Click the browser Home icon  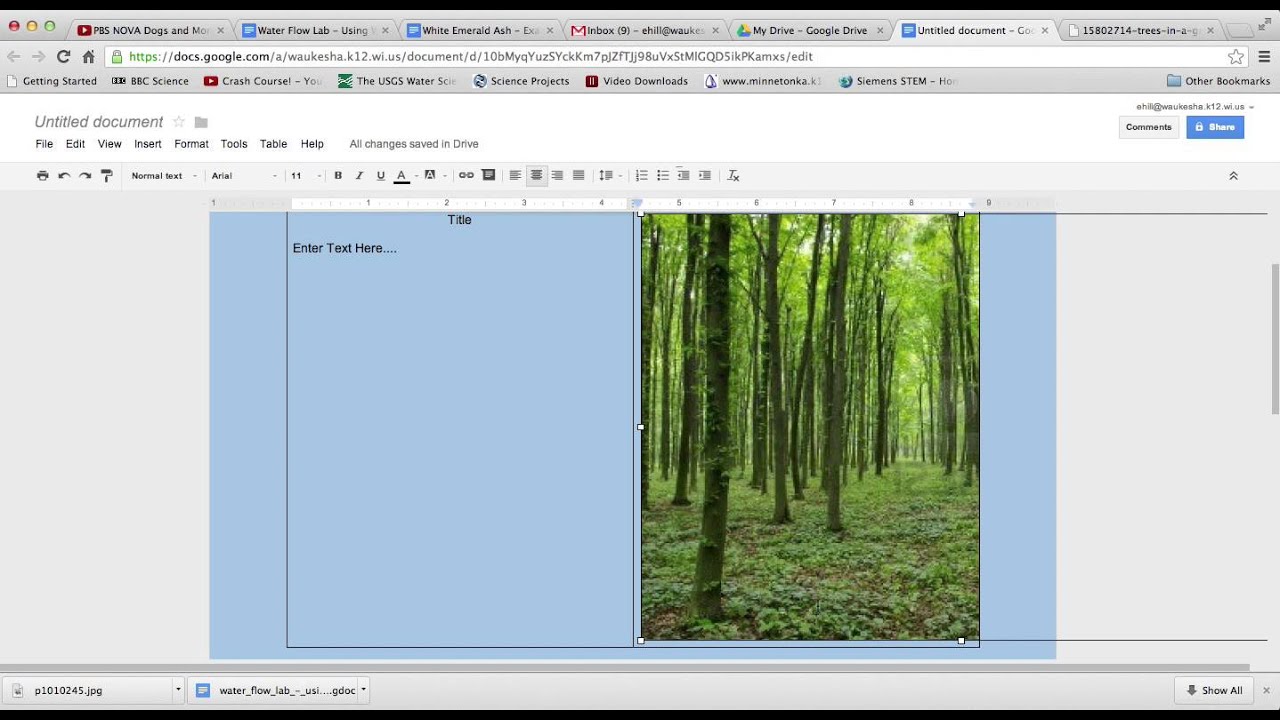point(88,57)
